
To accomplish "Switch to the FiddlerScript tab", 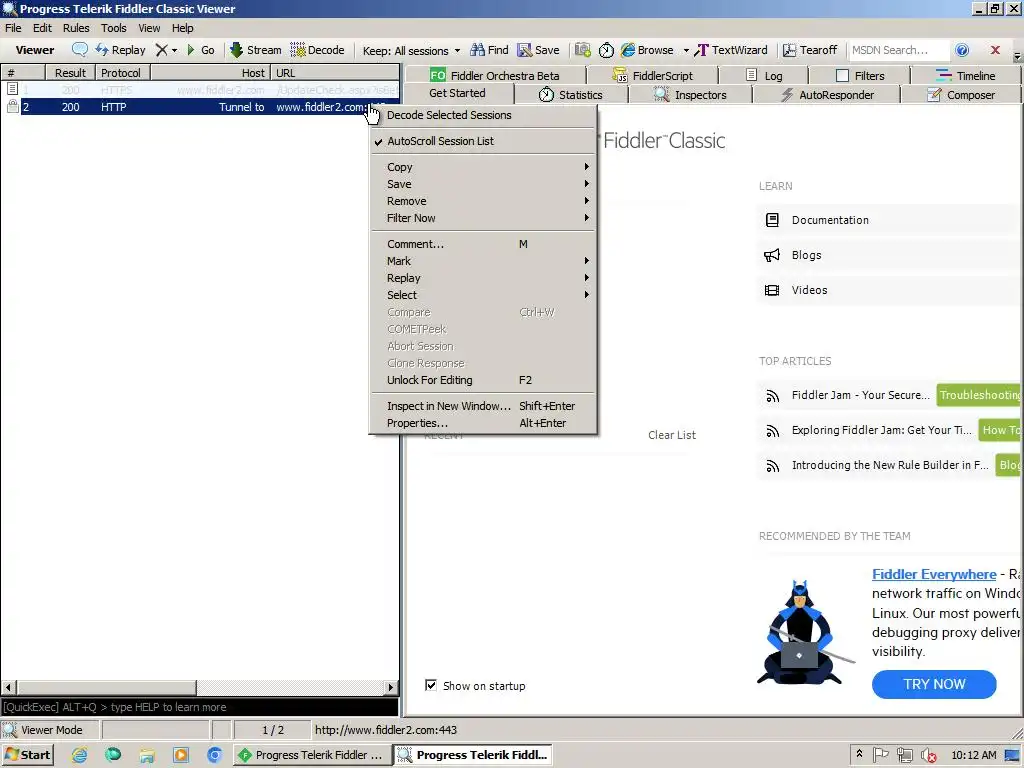I will tap(652, 75).
